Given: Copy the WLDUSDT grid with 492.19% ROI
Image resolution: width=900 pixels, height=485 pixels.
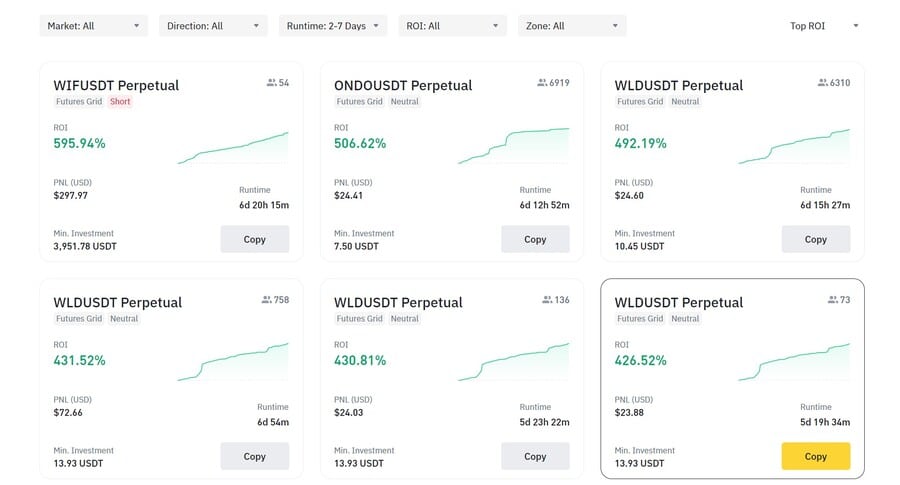Looking at the screenshot, I should coord(816,239).
